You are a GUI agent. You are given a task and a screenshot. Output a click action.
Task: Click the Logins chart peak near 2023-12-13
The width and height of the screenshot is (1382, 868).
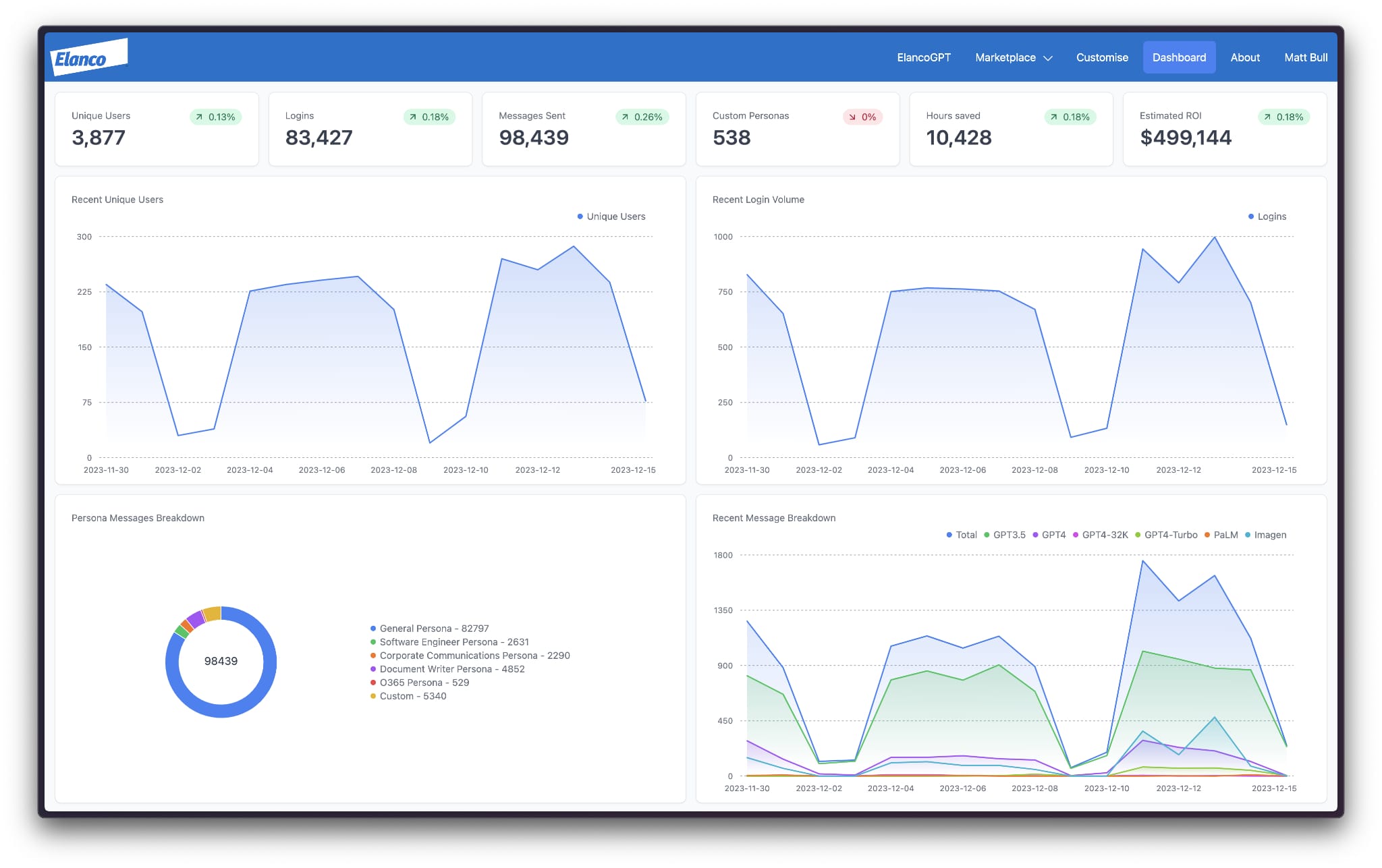(1215, 237)
